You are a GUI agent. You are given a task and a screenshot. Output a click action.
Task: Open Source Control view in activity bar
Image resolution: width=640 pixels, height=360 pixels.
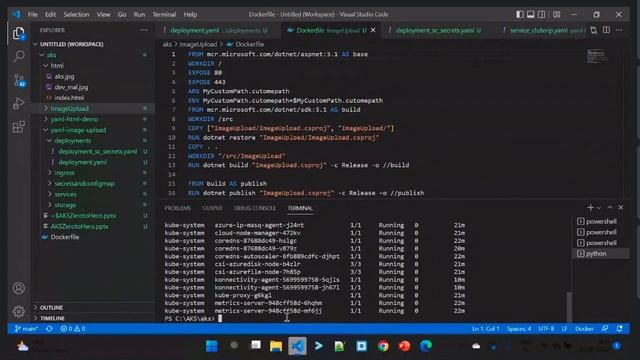coord(18,80)
